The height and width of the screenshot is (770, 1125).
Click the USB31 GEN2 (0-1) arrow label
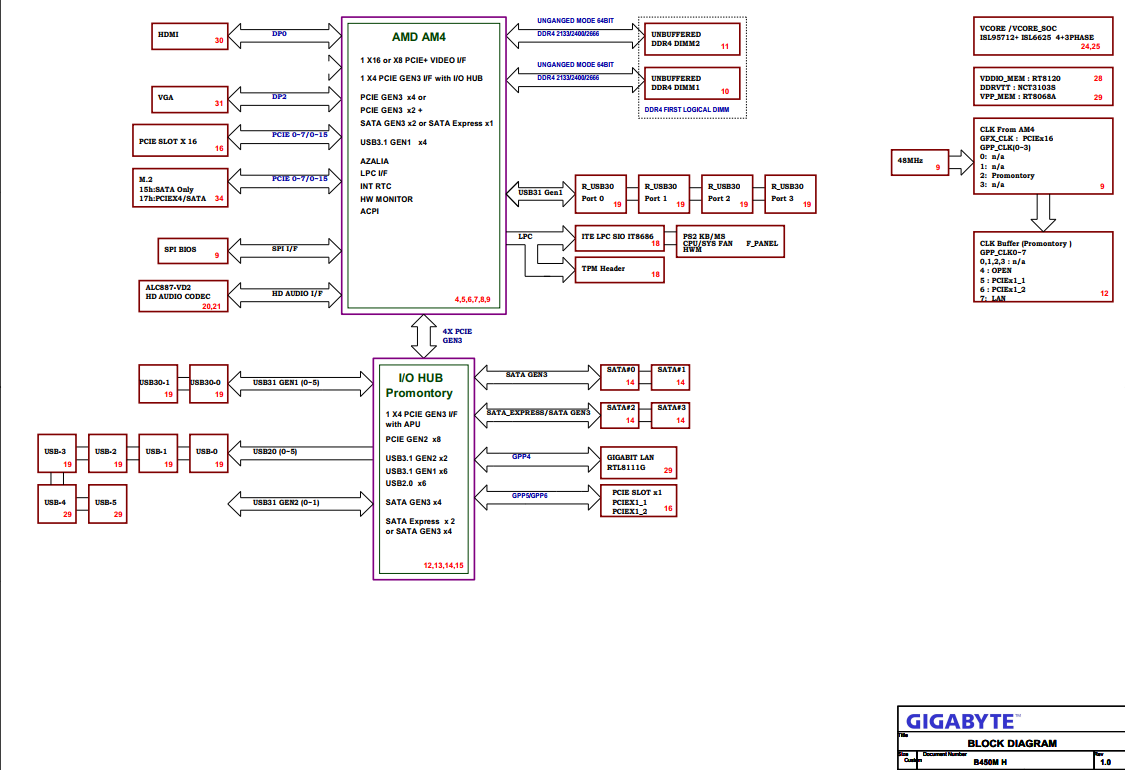[286, 502]
